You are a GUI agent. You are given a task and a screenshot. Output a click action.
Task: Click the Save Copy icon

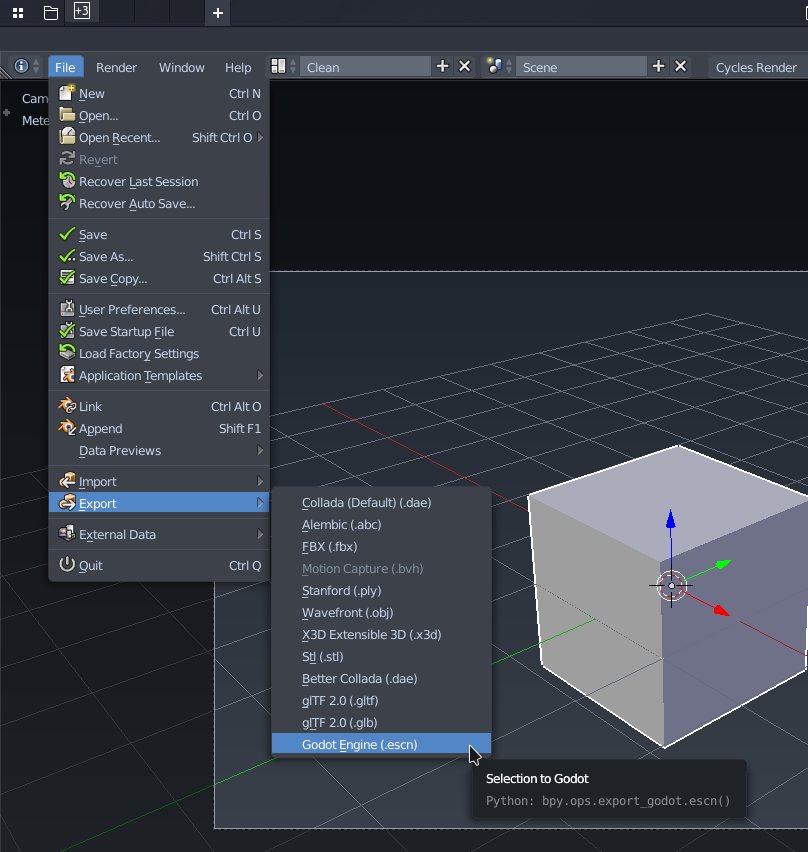click(x=67, y=278)
